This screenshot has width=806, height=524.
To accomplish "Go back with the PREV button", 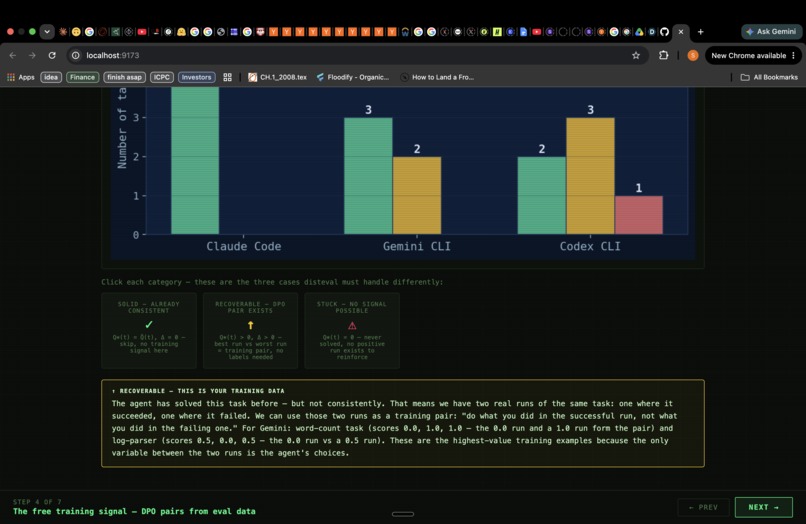I will [x=703, y=507].
